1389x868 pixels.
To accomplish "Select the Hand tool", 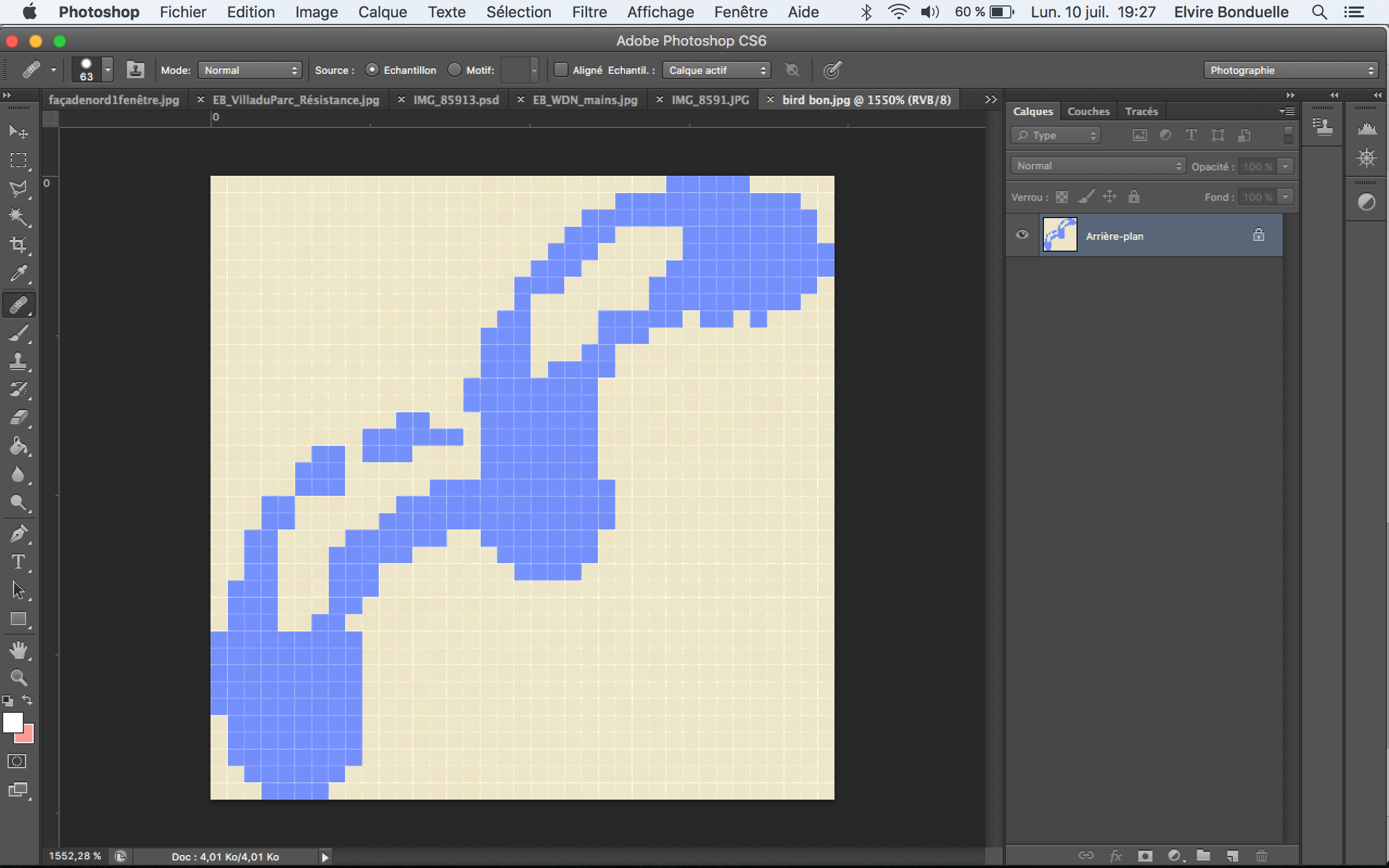I will 18,650.
